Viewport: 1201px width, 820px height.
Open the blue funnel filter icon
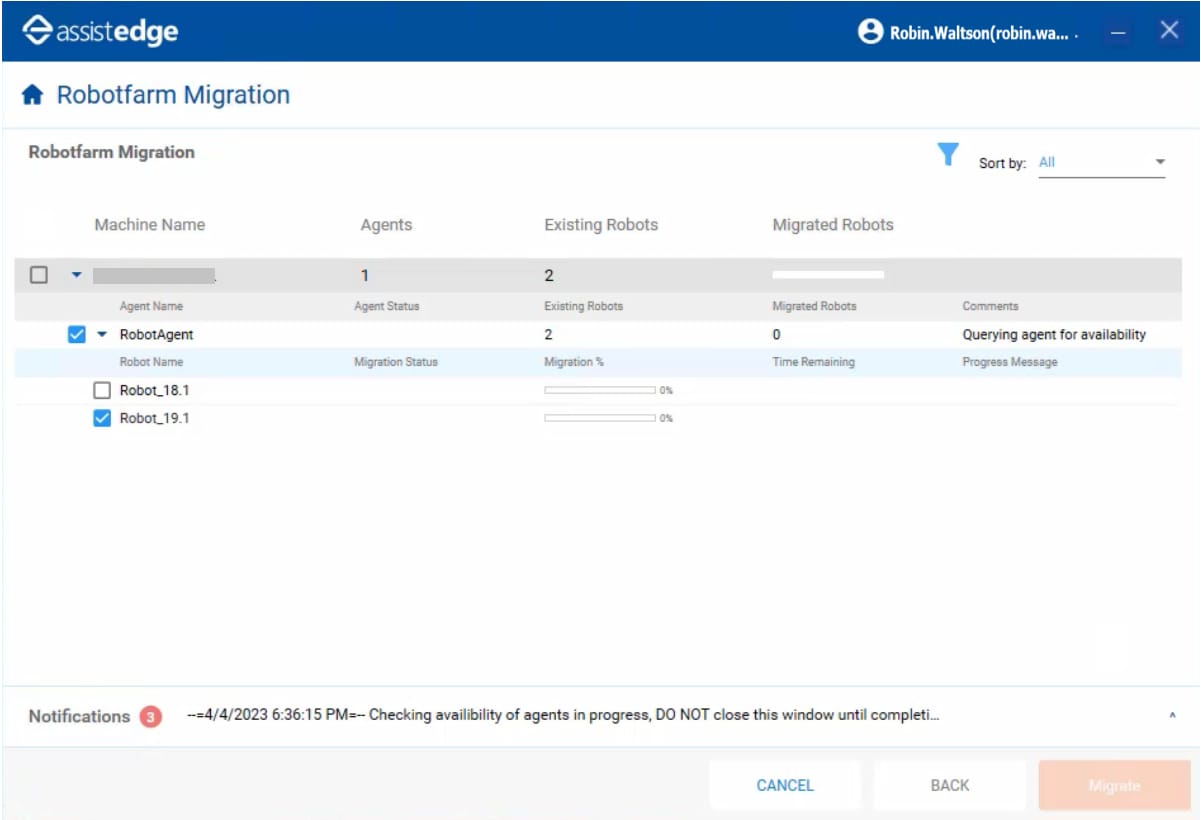pos(947,155)
